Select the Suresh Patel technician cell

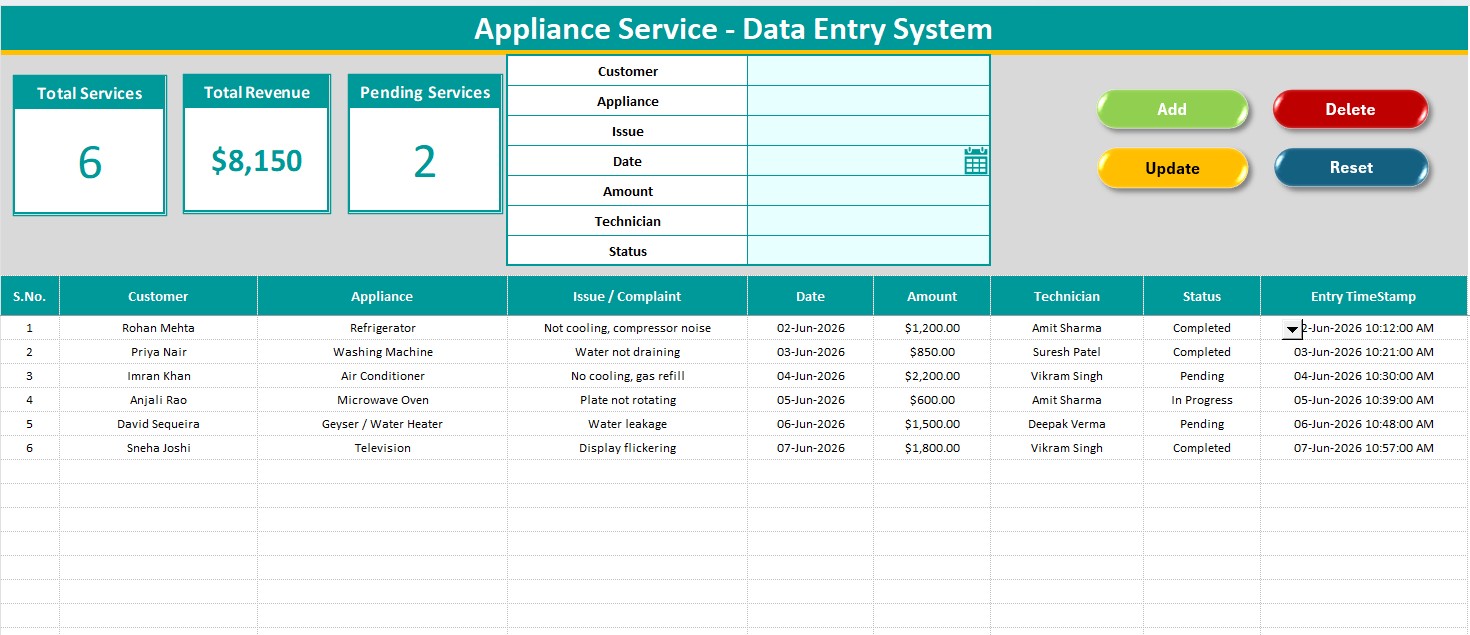click(x=1067, y=352)
